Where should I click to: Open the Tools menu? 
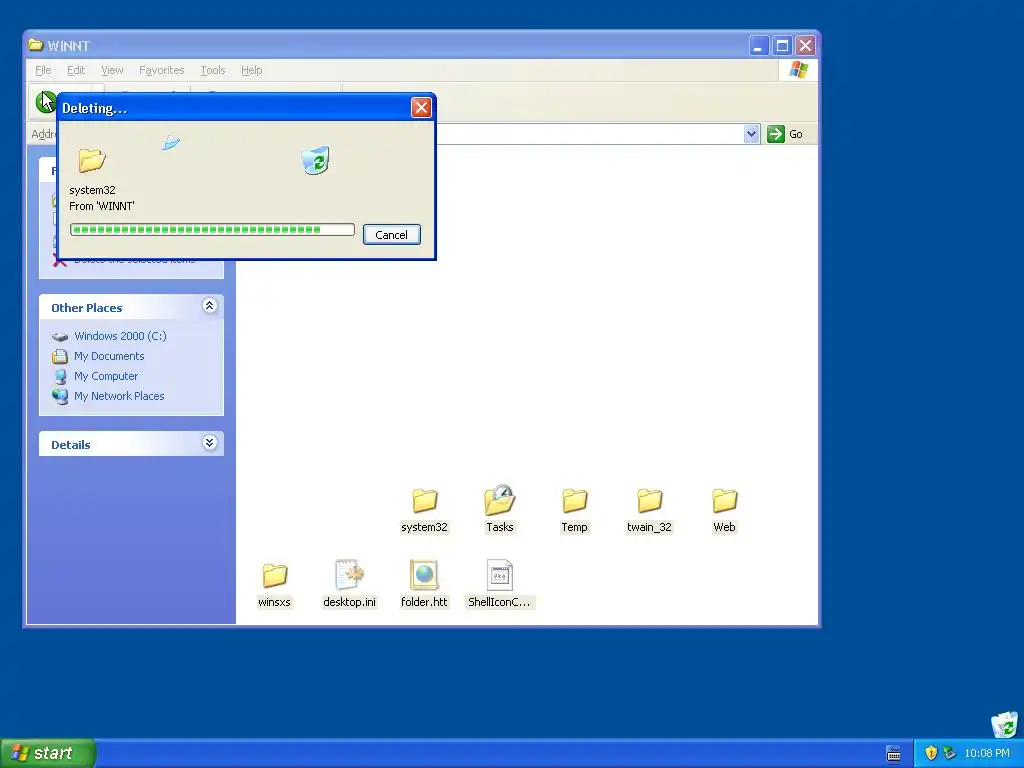(212, 70)
